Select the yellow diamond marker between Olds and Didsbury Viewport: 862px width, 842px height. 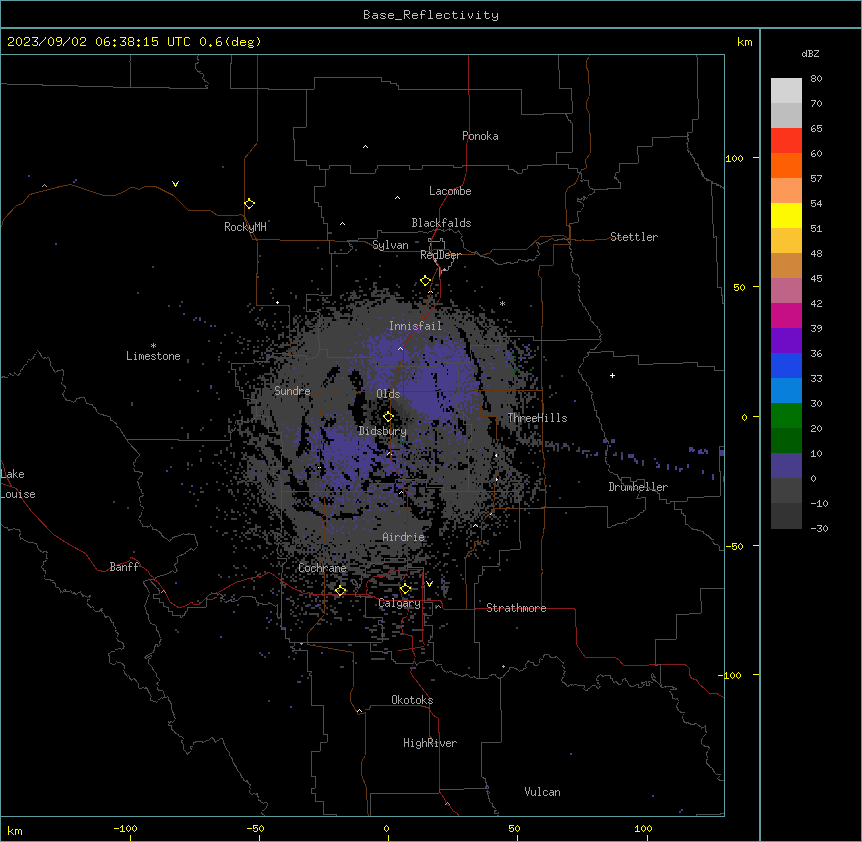[388, 417]
